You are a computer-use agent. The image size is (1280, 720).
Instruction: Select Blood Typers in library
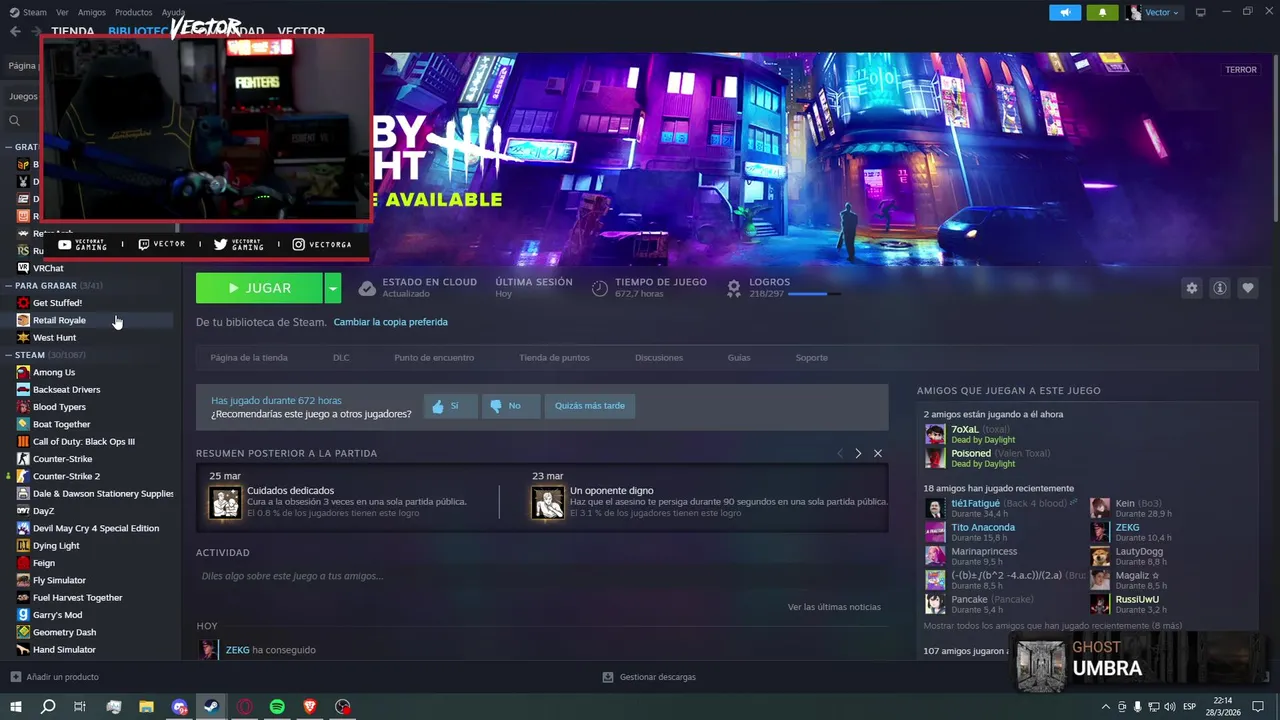coord(59,407)
